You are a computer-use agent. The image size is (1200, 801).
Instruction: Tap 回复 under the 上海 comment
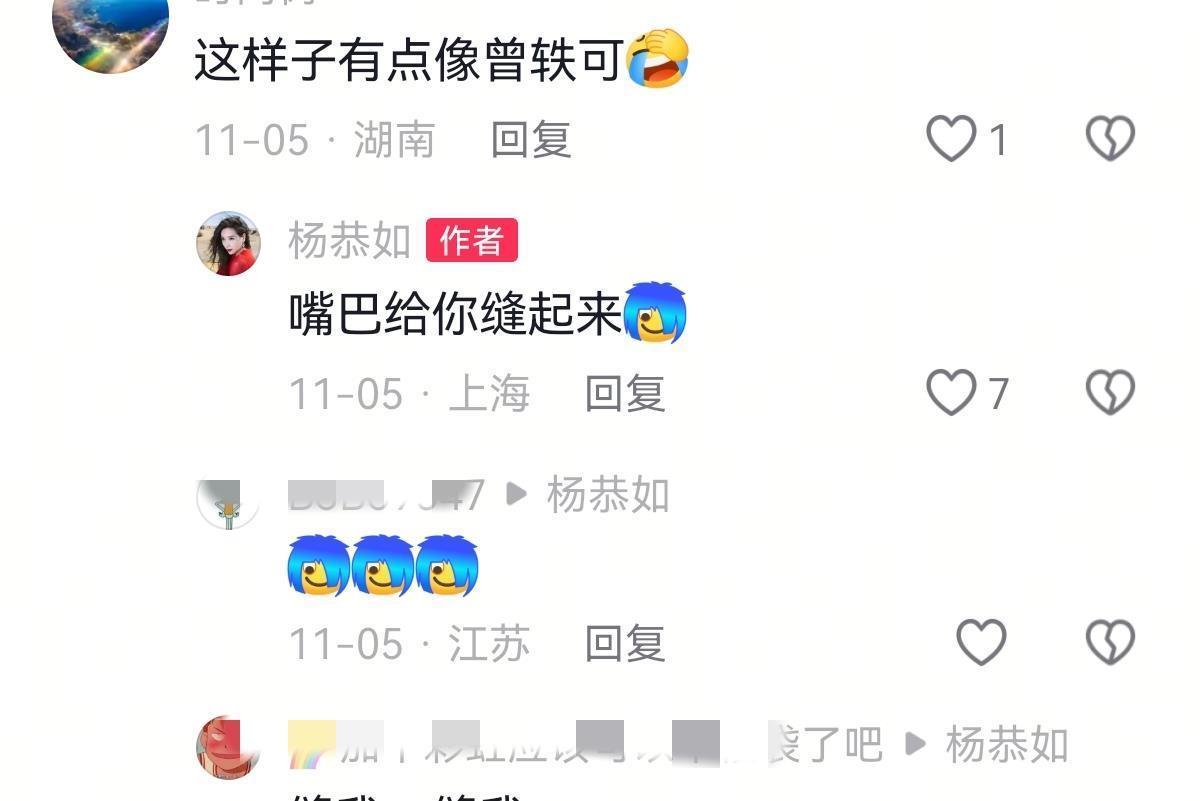(x=625, y=394)
